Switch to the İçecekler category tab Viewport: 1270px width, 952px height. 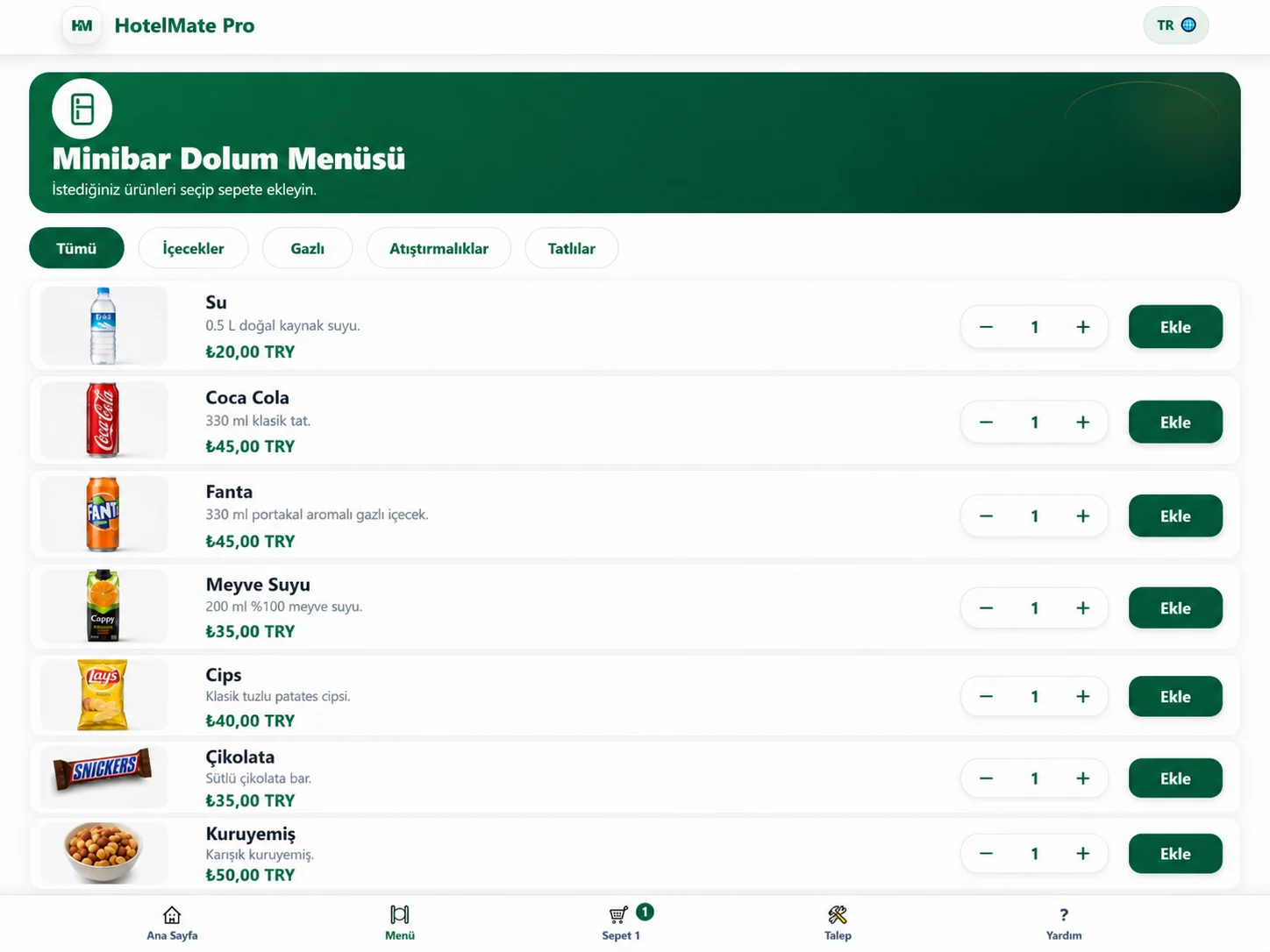(193, 248)
